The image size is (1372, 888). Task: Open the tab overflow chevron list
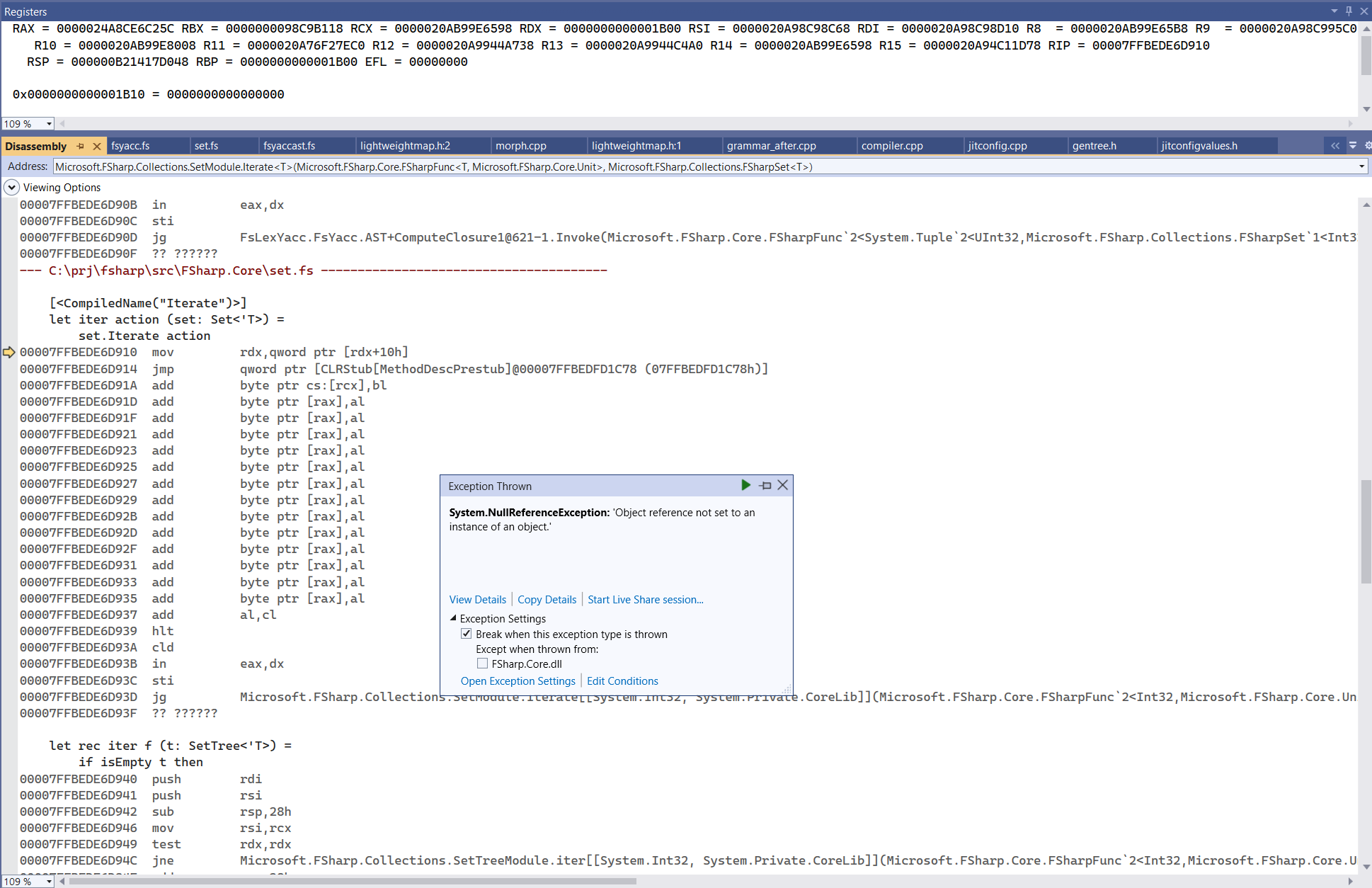coord(1334,146)
